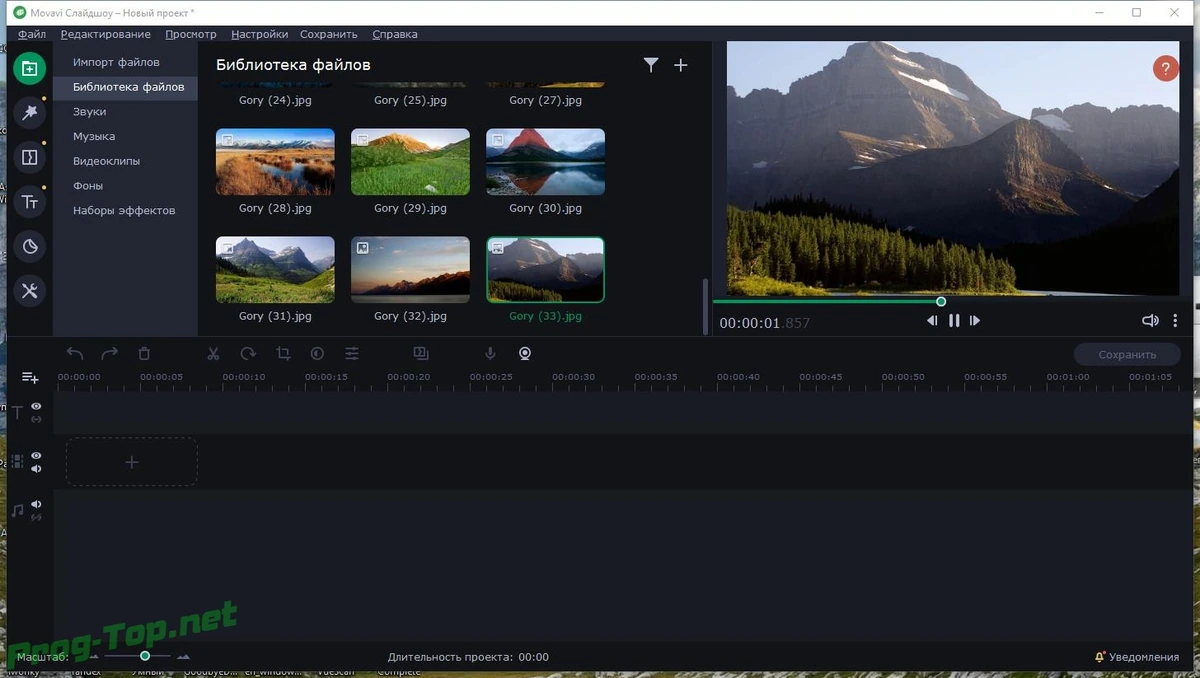
Task: Click the Crop tool icon
Action: coord(283,353)
